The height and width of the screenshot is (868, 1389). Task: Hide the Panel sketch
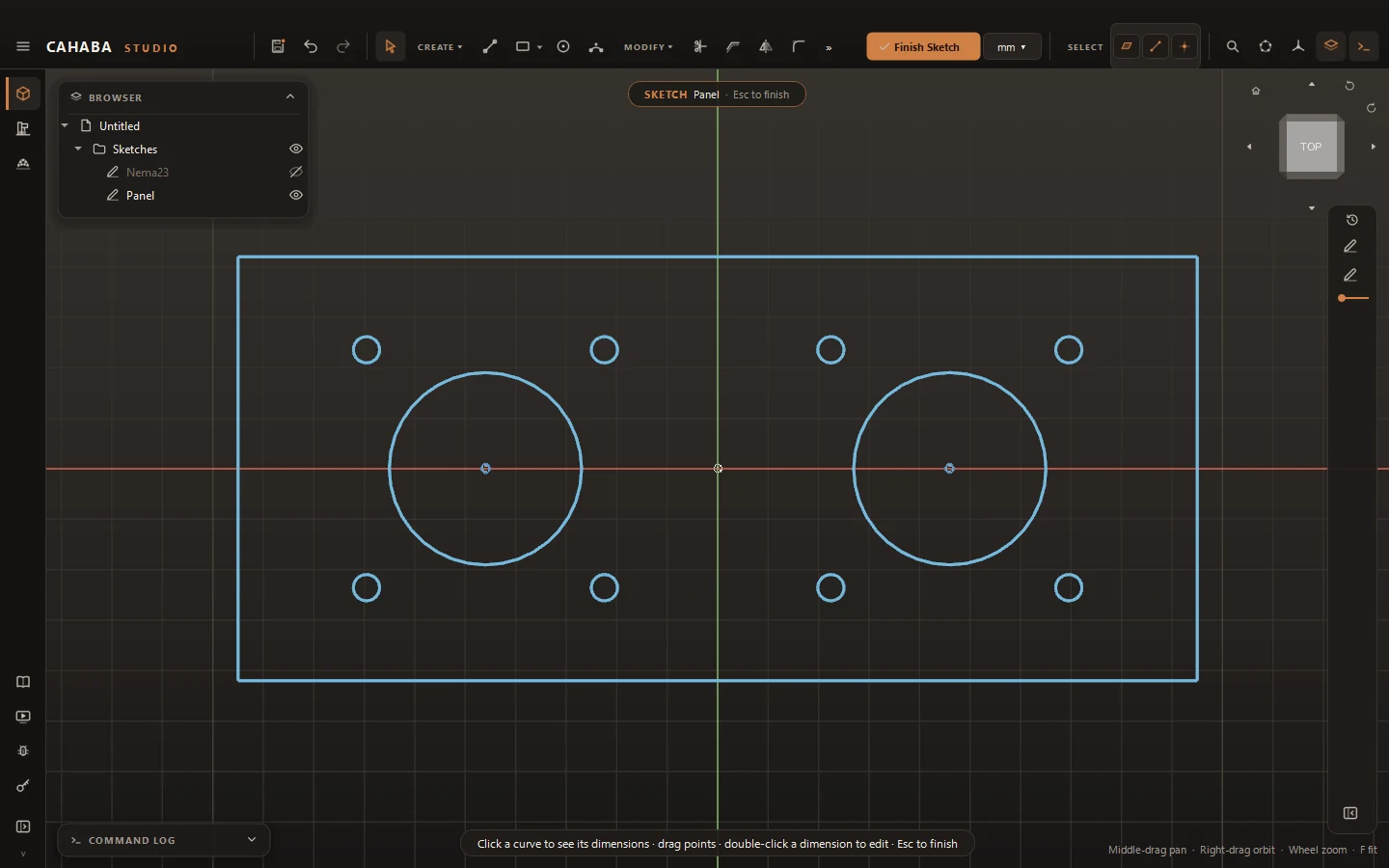296,195
